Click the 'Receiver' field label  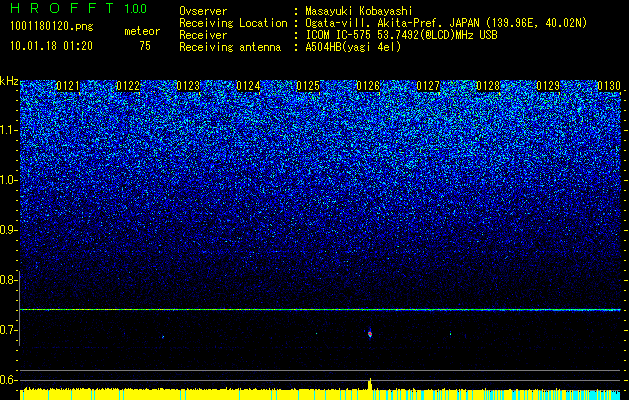pyautogui.click(x=203, y=35)
